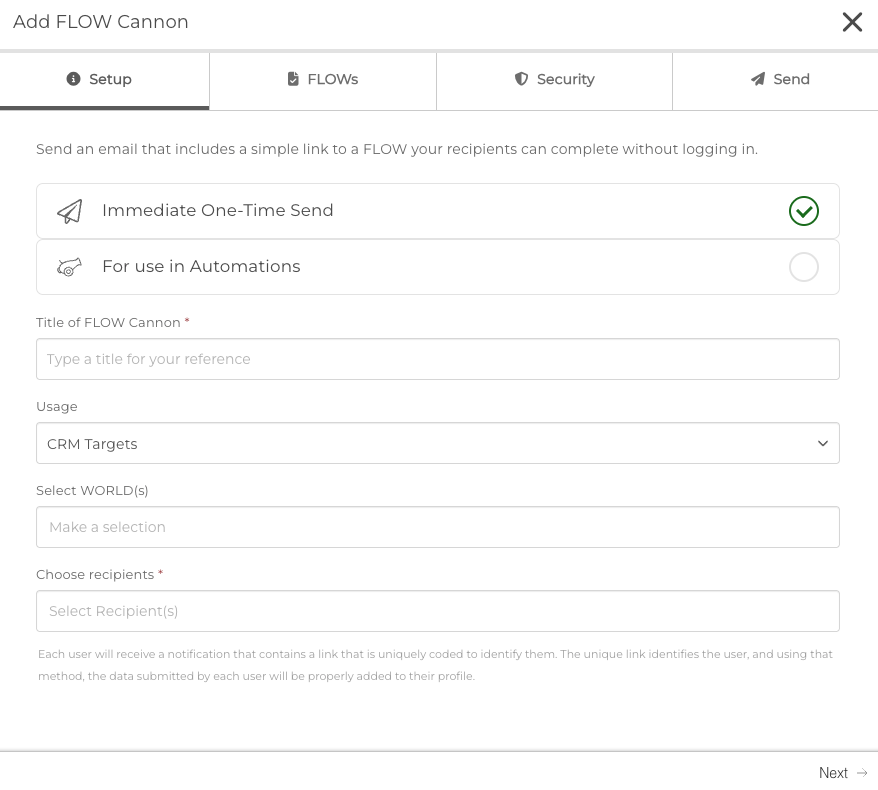The width and height of the screenshot is (878, 790).
Task: Switch to the FLOWs tab
Action: click(323, 80)
